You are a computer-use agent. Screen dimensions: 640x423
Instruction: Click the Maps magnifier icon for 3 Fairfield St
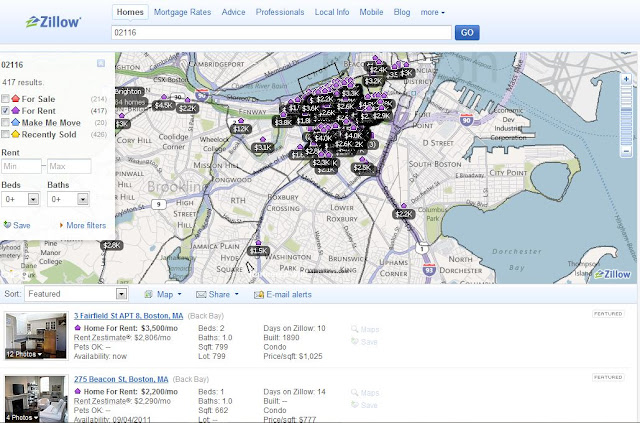[354, 329]
